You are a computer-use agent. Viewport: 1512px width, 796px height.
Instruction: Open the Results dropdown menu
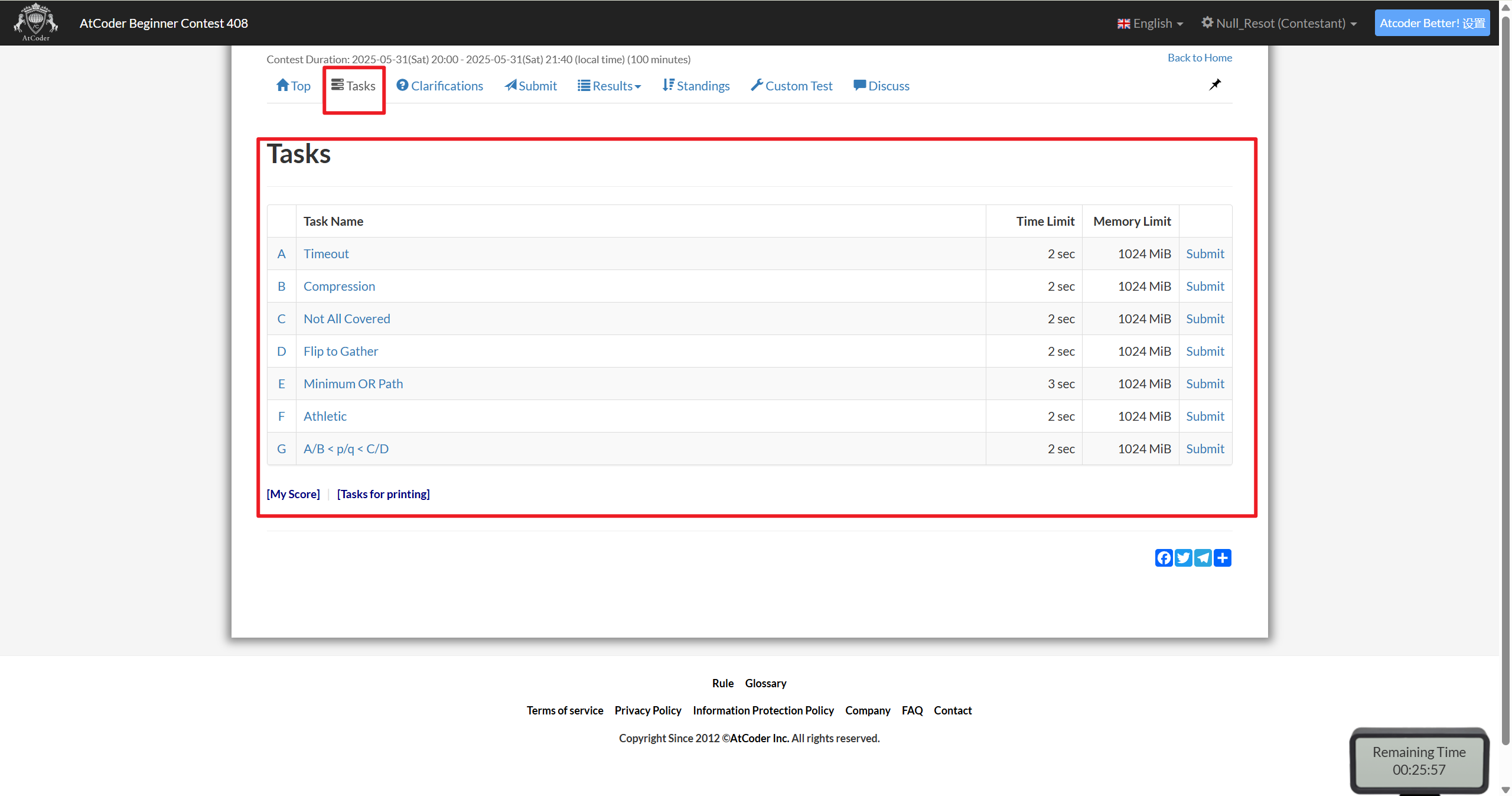coord(609,85)
